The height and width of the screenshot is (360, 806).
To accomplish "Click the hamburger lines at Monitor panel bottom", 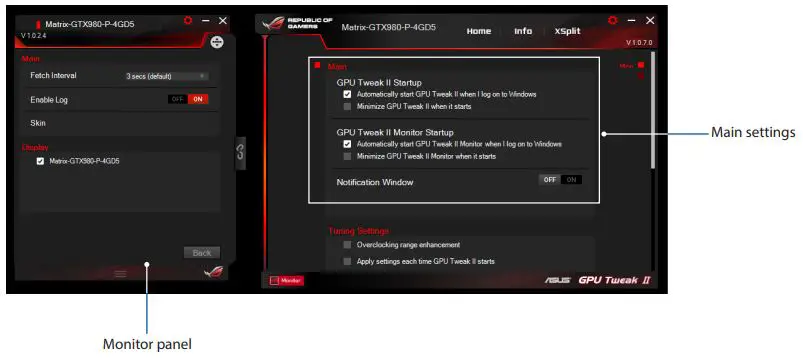I will click(x=120, y=274).
